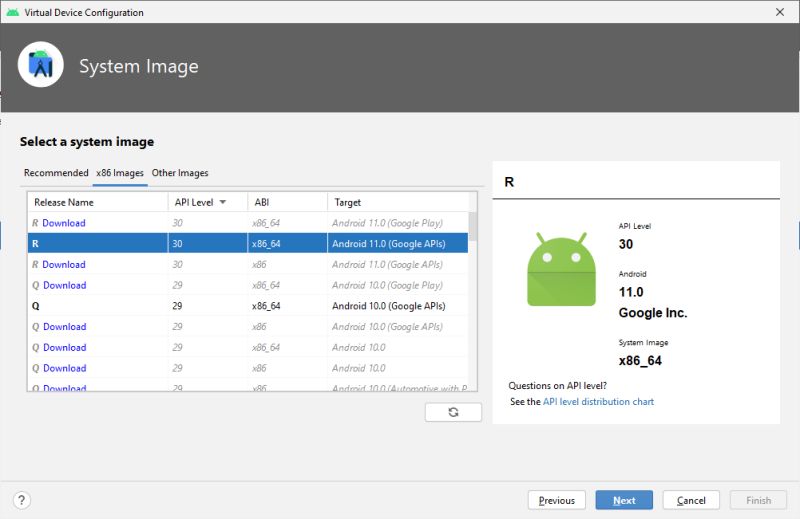Image resolution: width=800 pixels, height=519 pixels.
Task: Click Android 10.0 (Google APIs) target for x86_64
Action: (389, 306)
